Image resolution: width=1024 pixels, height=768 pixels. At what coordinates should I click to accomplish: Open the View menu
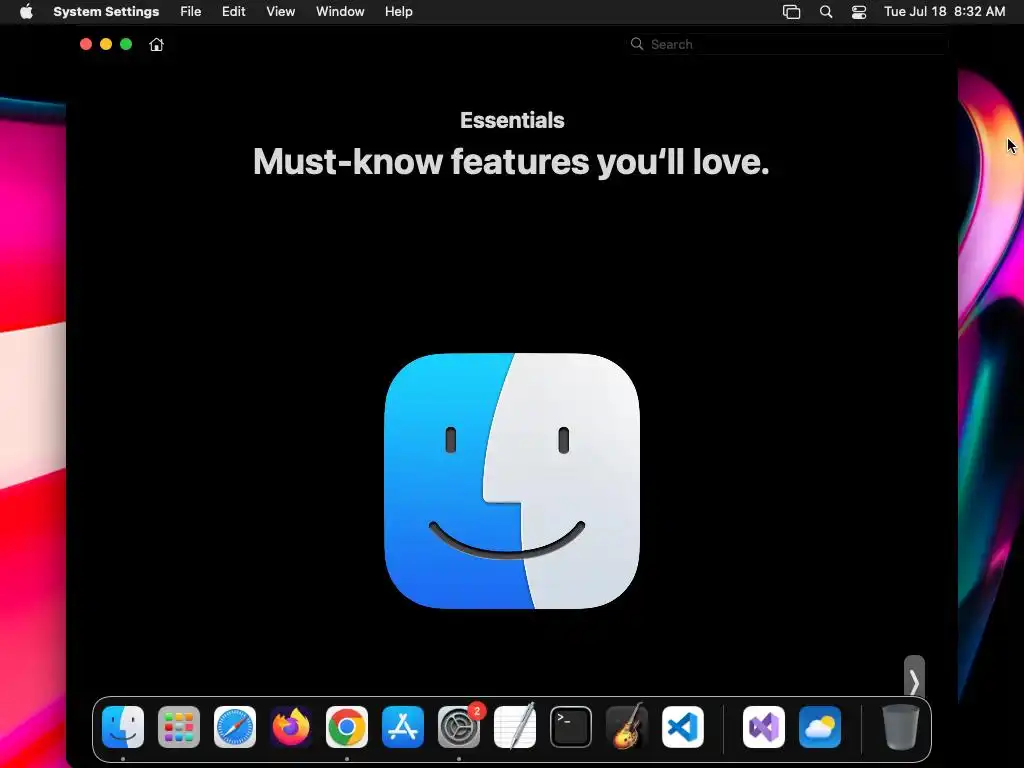click(280, 12)
